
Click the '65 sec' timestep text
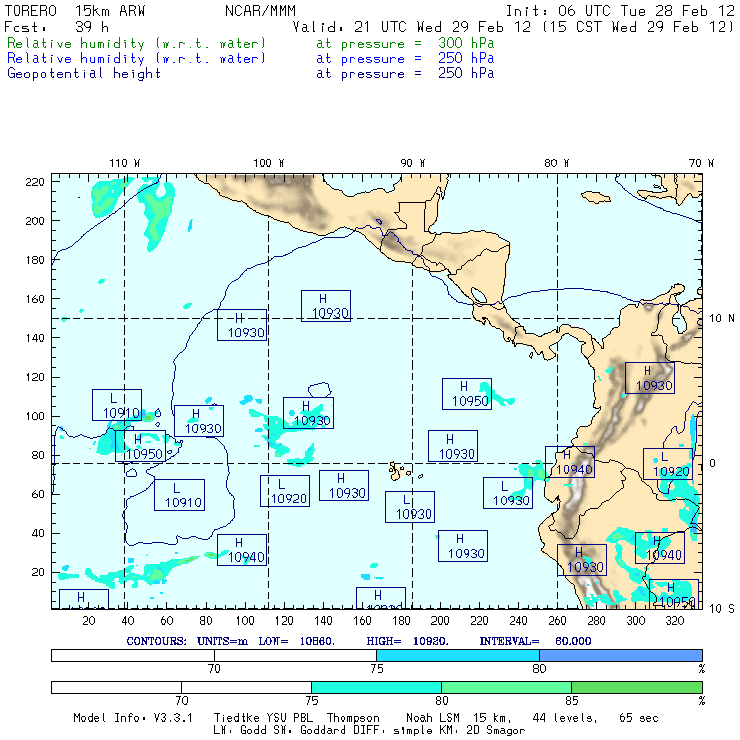[639, 718]
